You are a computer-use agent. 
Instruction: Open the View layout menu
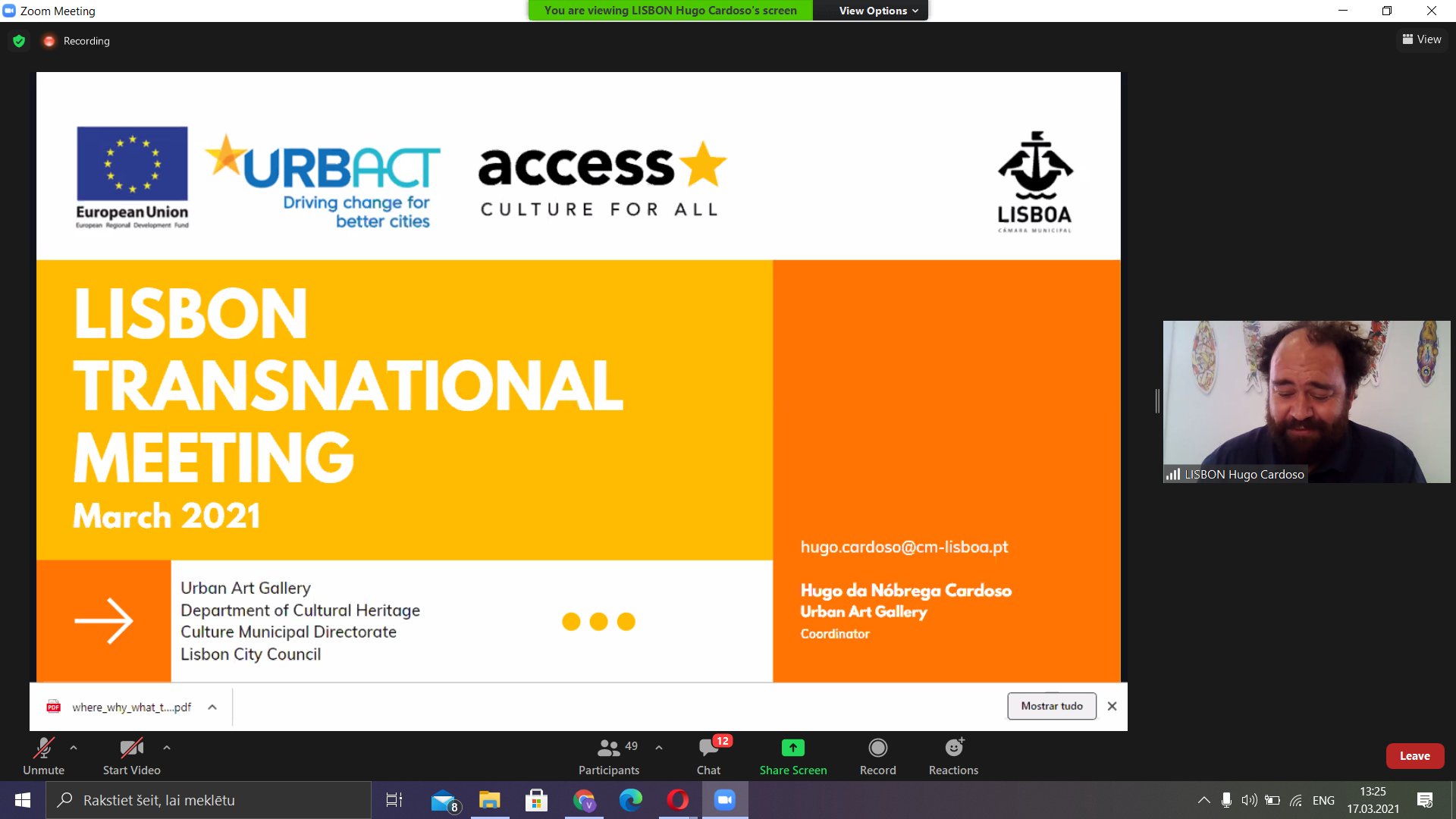tap(1422, 39)
